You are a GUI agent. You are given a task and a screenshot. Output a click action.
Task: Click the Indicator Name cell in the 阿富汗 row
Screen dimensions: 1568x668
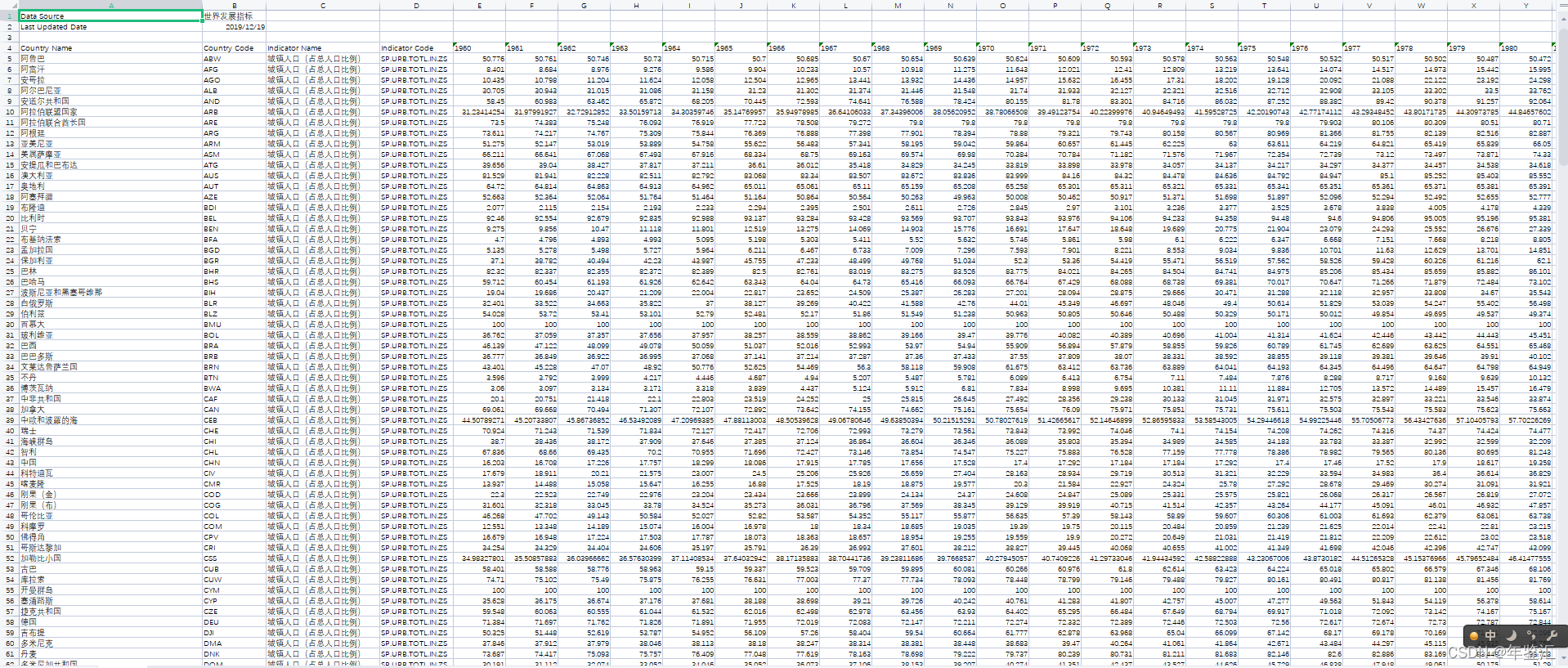pyautogui.click(x=323, y=69)
